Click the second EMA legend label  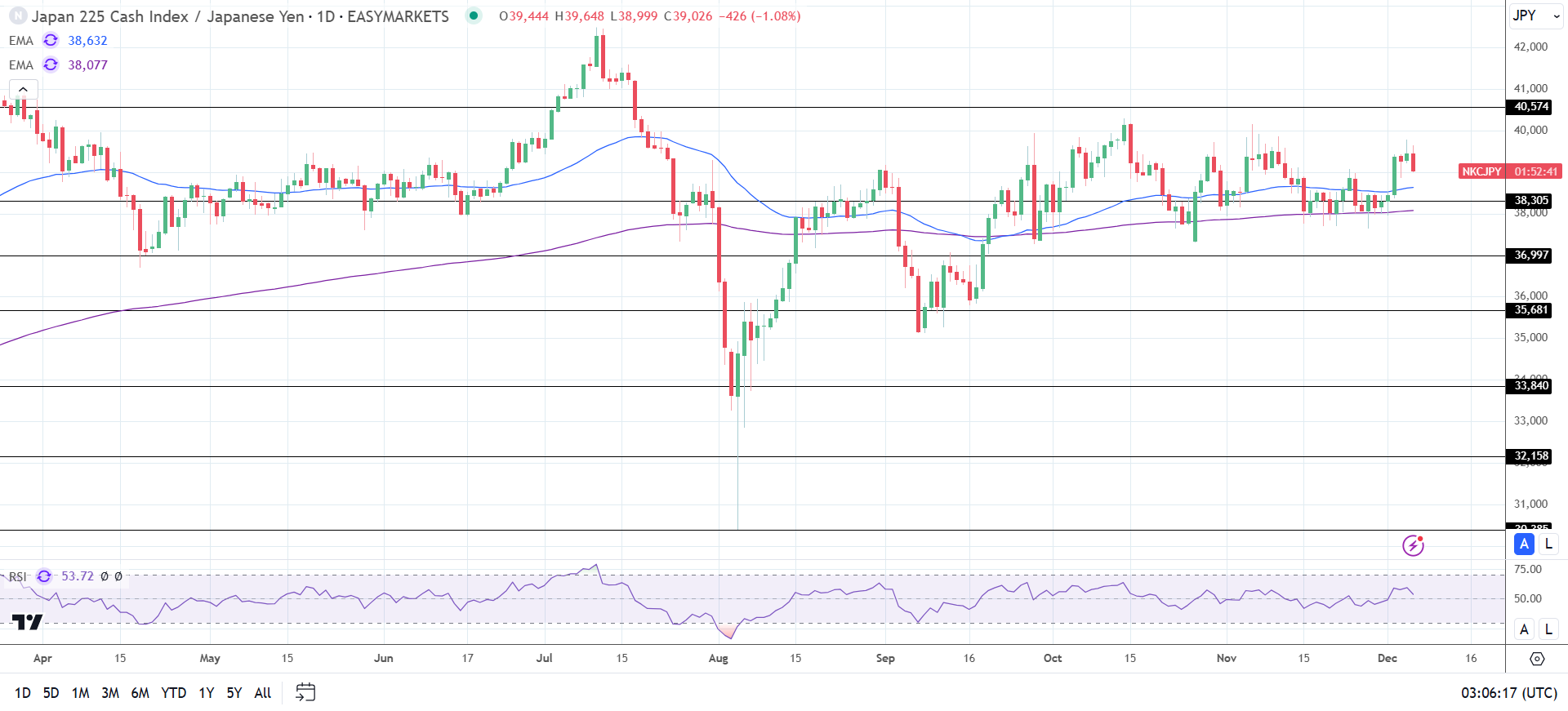(x=21, y=65)
